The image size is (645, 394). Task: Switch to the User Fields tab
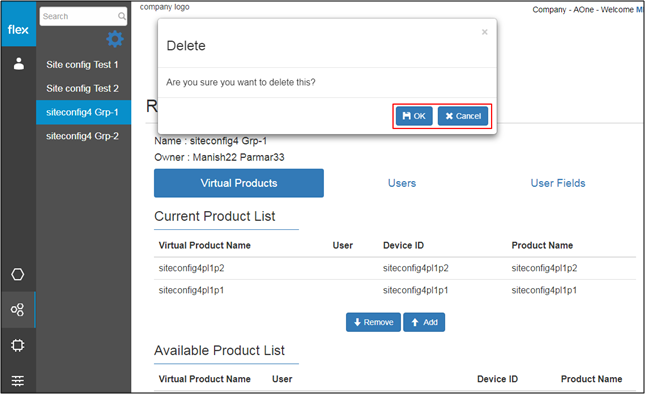558,183
